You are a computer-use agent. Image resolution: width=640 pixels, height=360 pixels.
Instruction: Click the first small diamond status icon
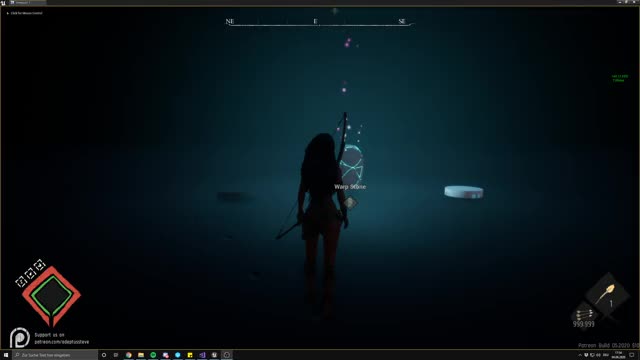point(20,281)
